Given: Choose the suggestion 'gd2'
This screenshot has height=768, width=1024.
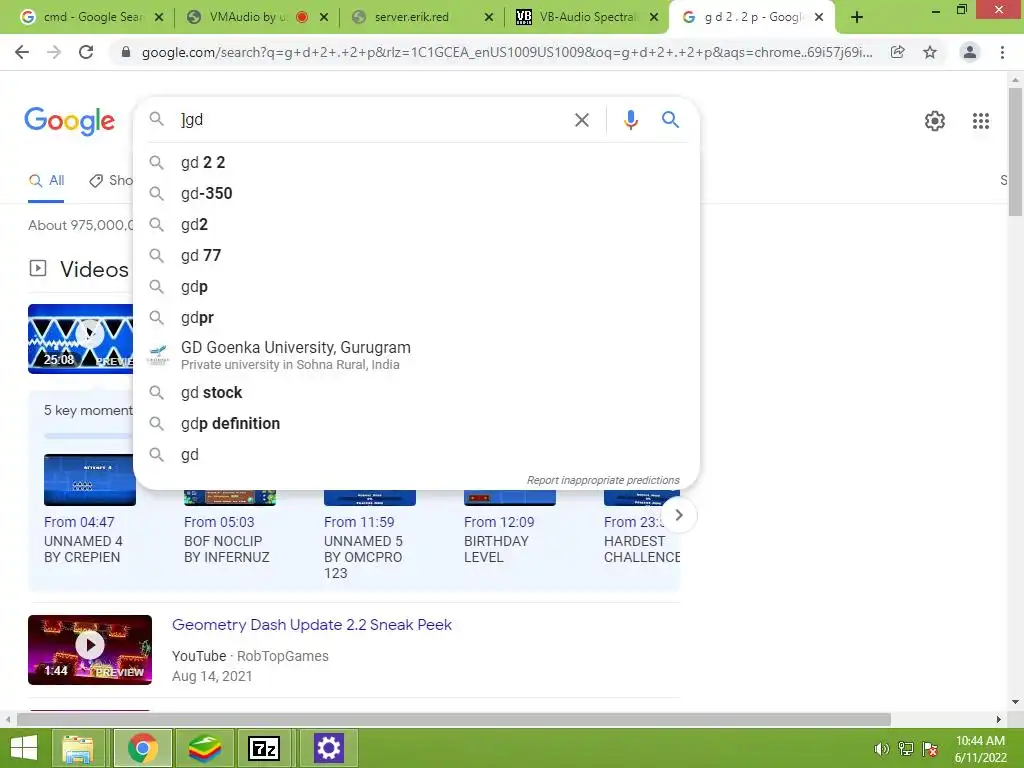Looking at the screenshot, I should [x=416, y=225].
